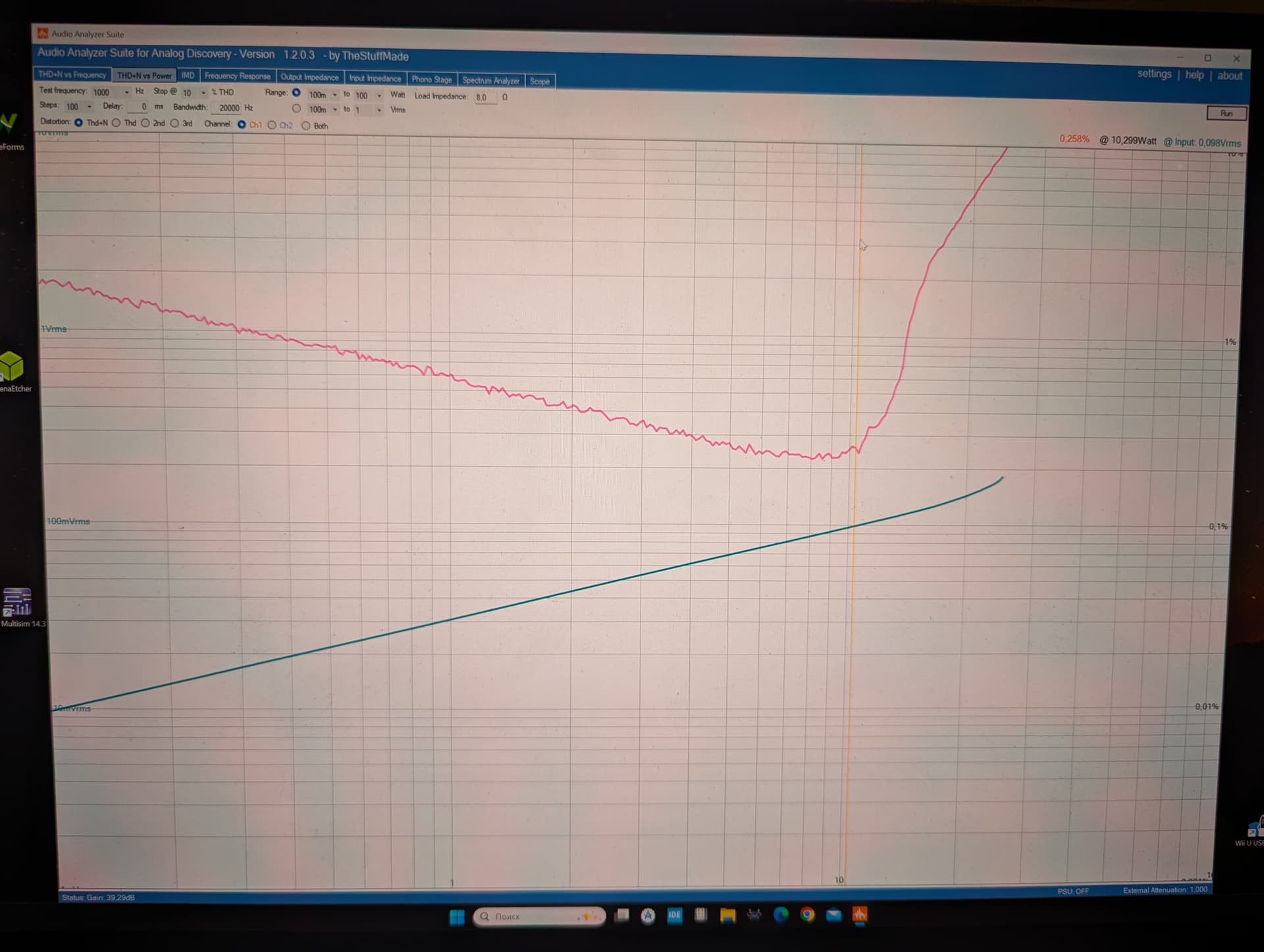The image size is (1264, 952).
Task: Open the help link
Action: tap(1194, 75)
